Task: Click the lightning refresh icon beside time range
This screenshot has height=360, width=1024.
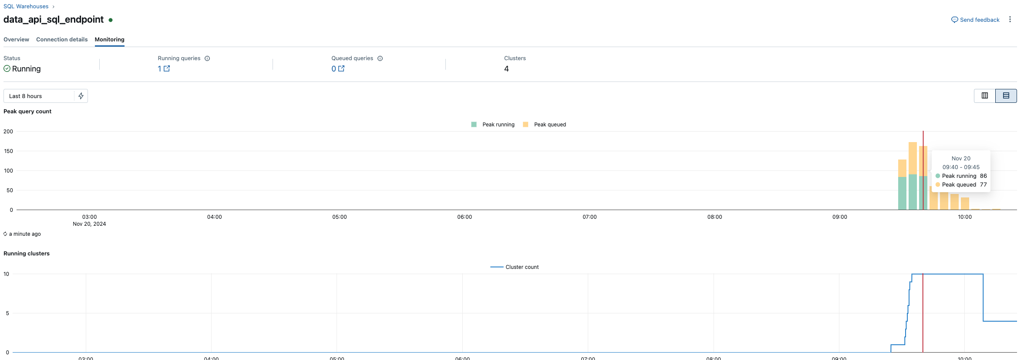Action: pyautogui.click(x=81, y=96)
